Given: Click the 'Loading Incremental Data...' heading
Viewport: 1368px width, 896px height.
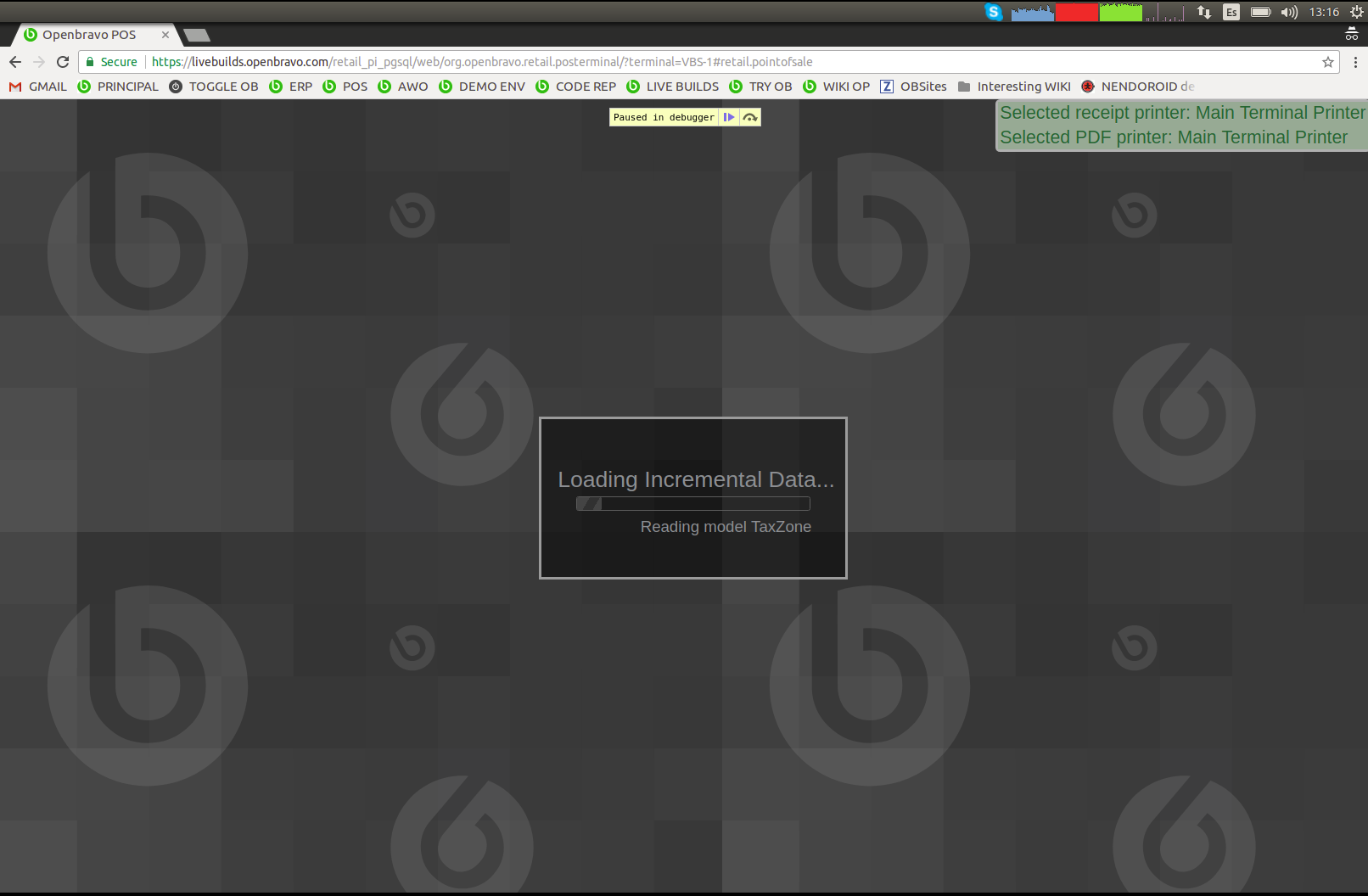Looking at the screenshot, I should pyautogui.click(x=696, y=479).
